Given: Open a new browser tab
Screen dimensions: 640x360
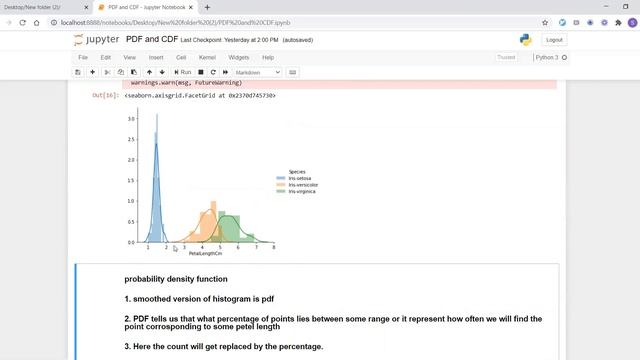Looking at the screenshot, I should (207, 7).
